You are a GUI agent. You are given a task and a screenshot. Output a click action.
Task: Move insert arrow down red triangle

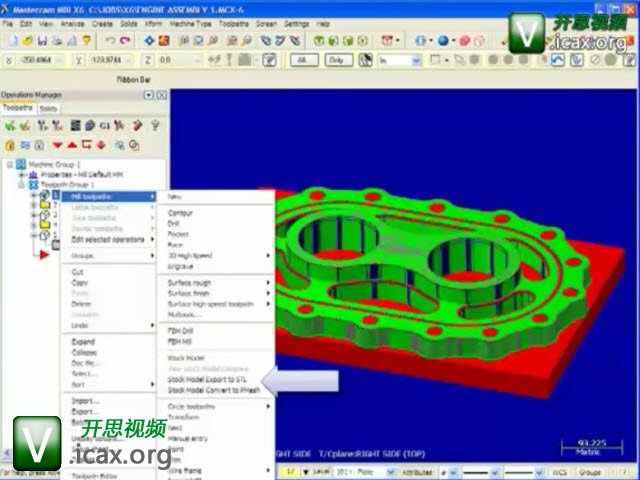point(58,145)
